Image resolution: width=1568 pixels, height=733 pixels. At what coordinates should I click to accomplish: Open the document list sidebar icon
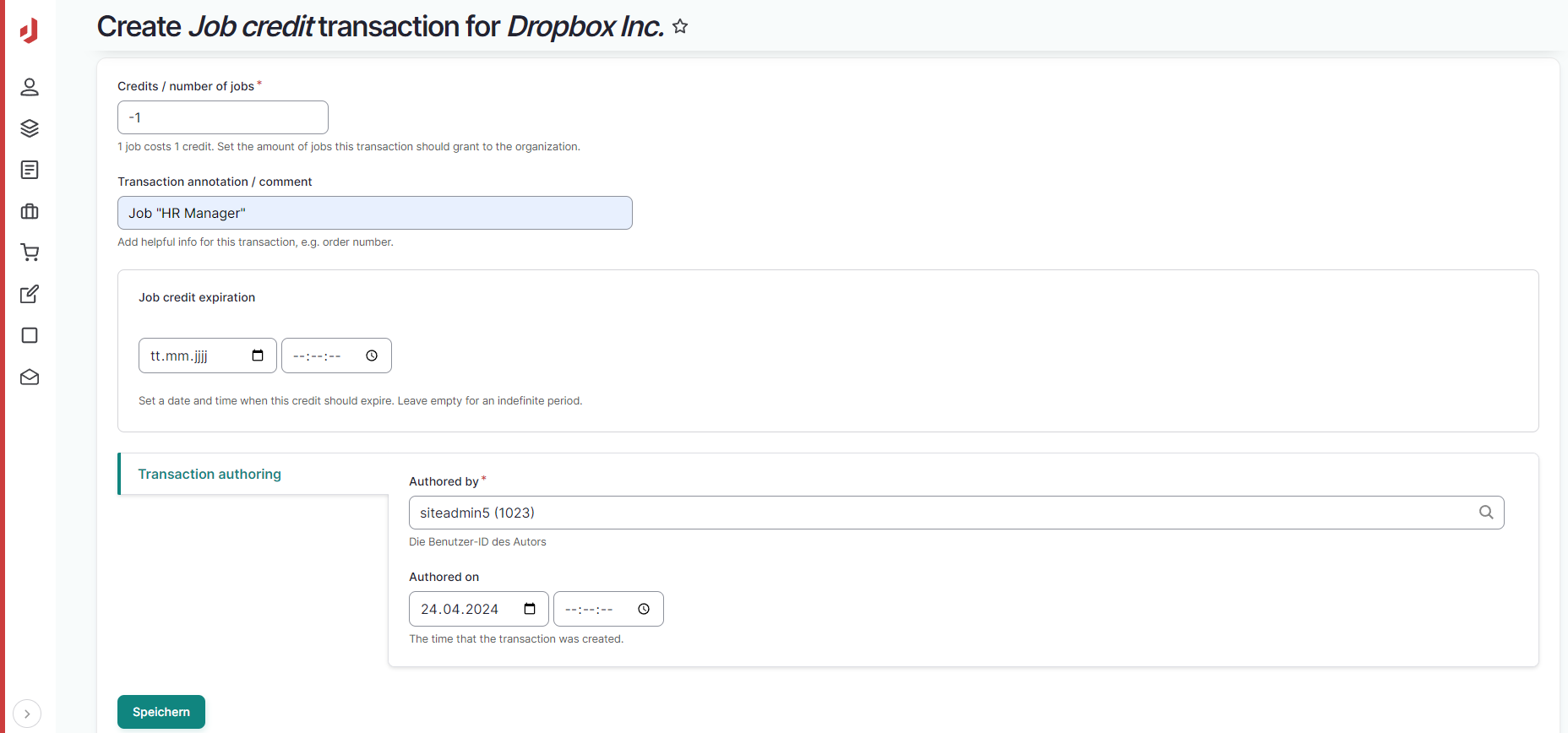coord(30,170)
